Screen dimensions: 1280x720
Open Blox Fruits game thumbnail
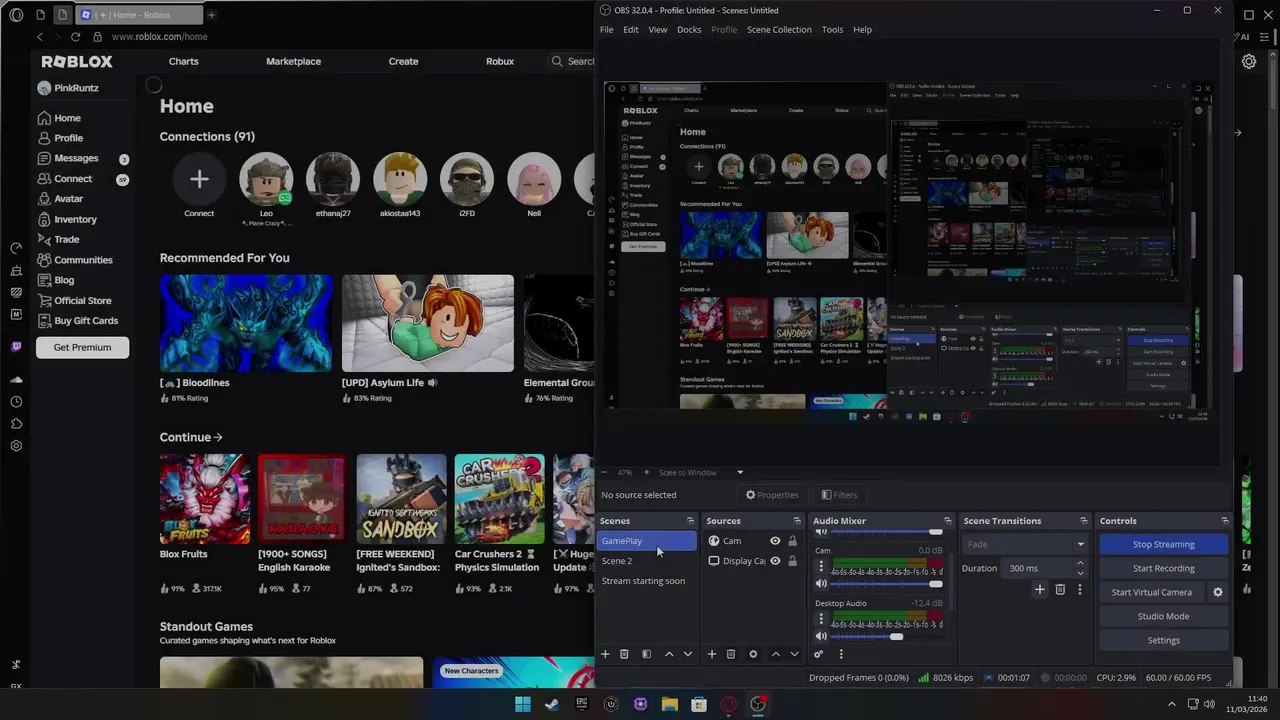[x=205, y=499]
